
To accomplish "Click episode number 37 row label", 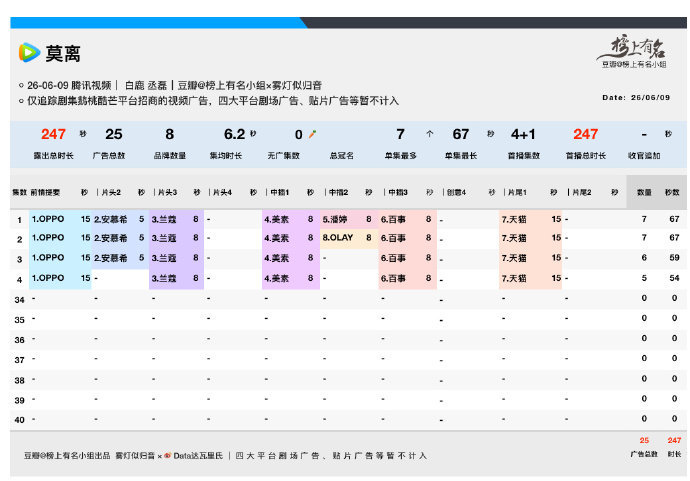I will (19, 360).
